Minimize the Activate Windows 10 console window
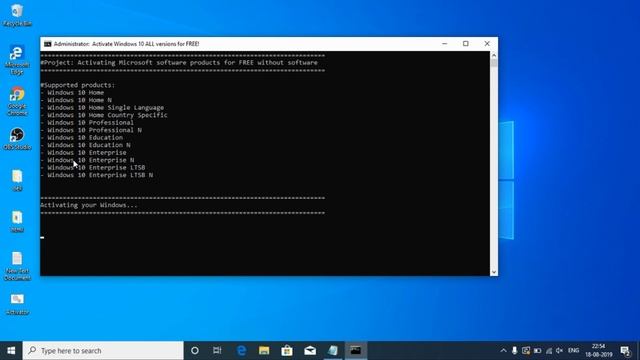 point(444,44)
